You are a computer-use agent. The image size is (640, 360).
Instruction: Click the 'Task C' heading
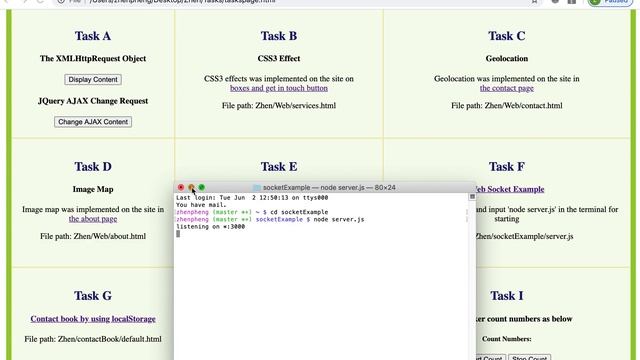507,36
